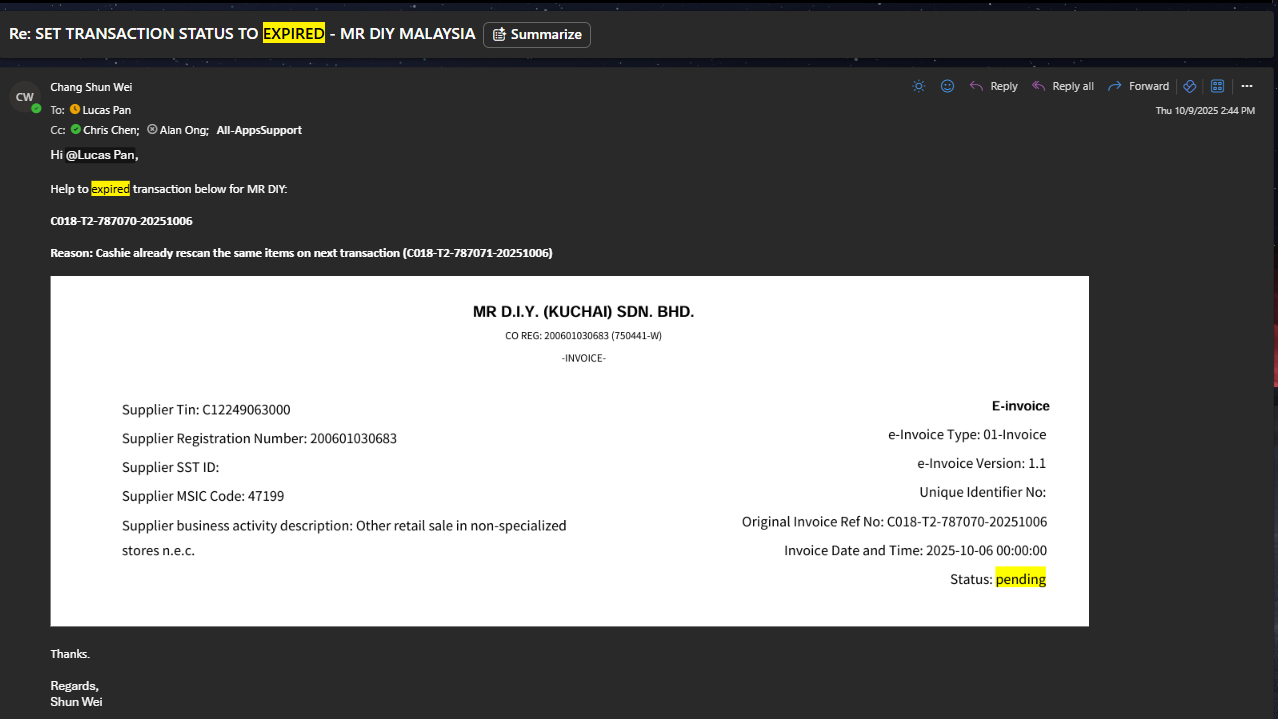
Task: Click the embedded MR D.I.Y. invoice image
Action: pos(569,451)
